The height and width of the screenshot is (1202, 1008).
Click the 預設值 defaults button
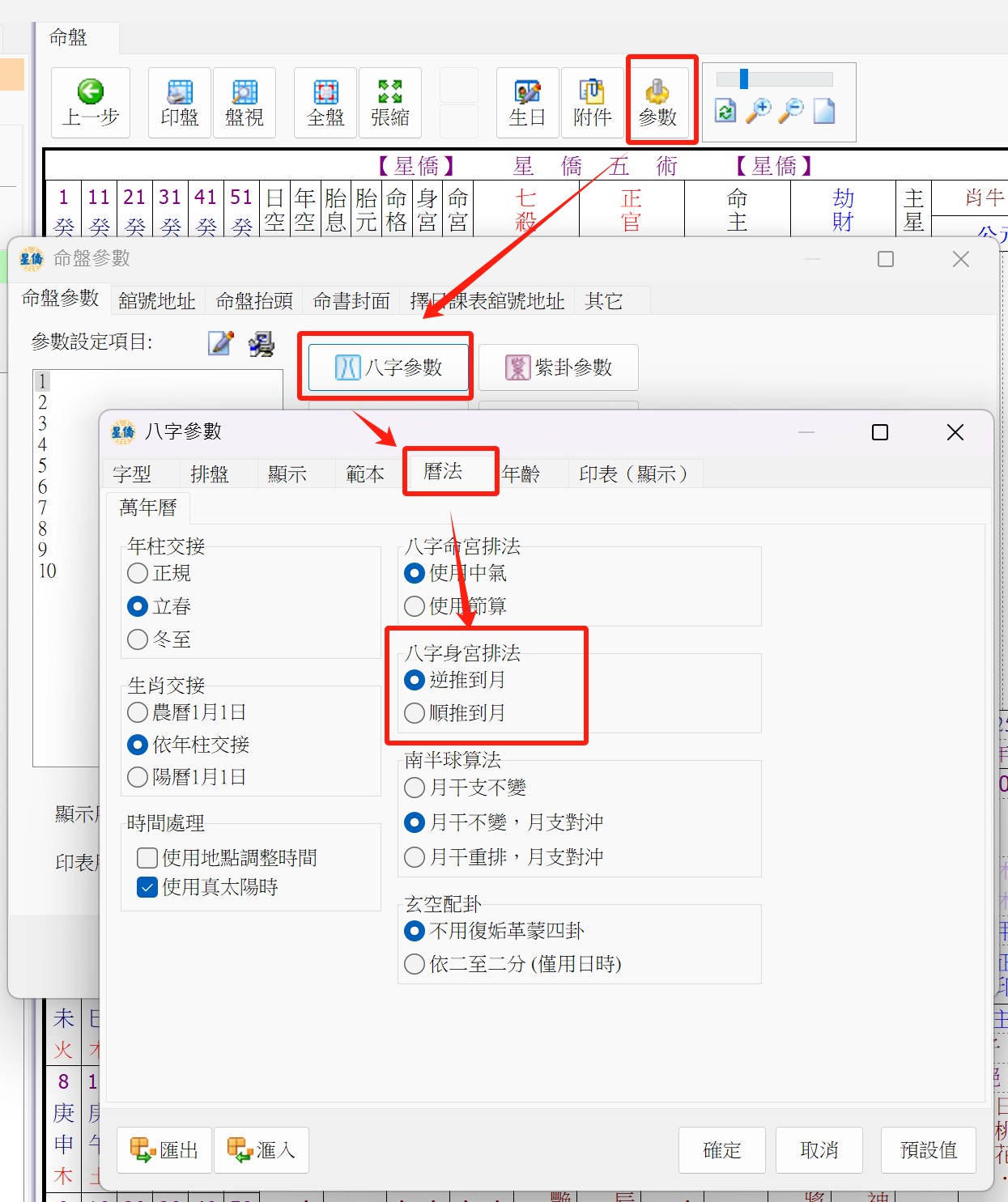928,1149
